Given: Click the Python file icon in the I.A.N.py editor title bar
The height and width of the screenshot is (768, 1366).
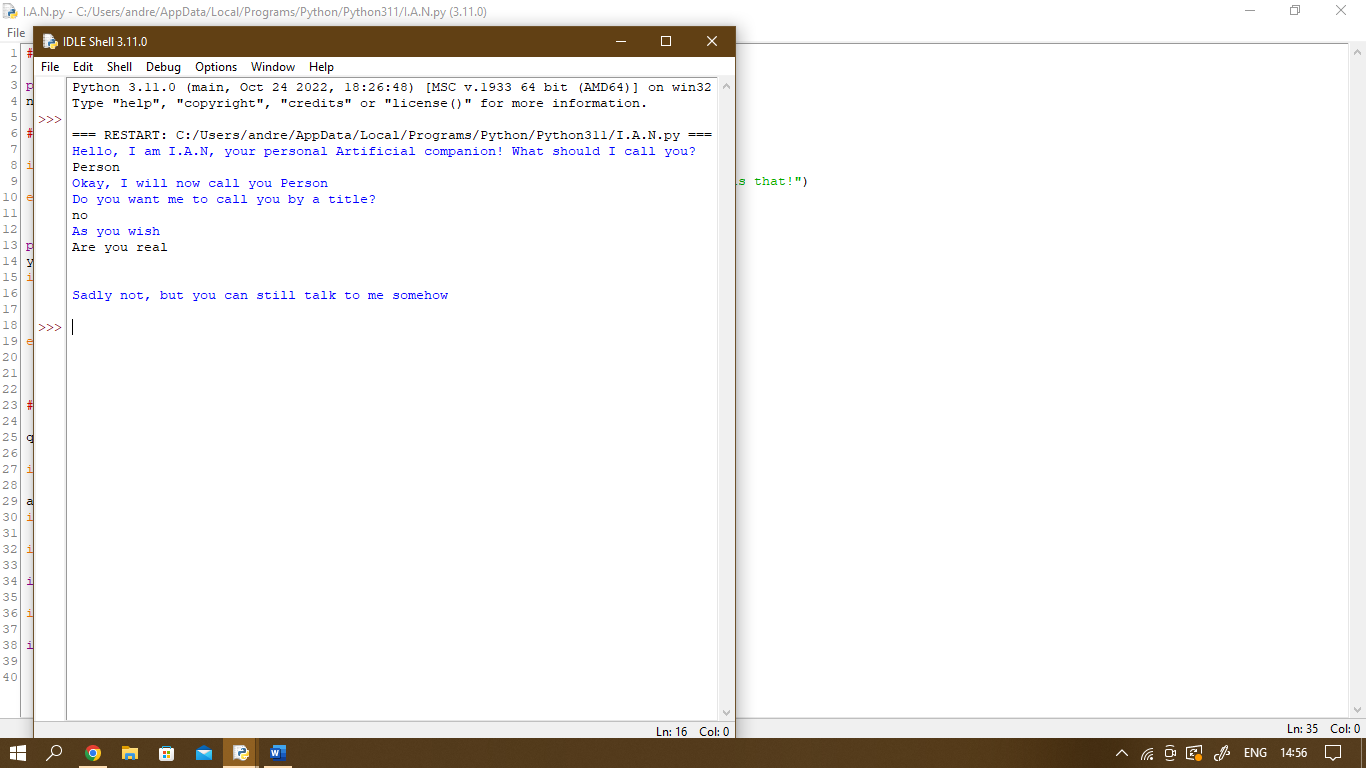Looking at the screenshot, I should 10,11.
